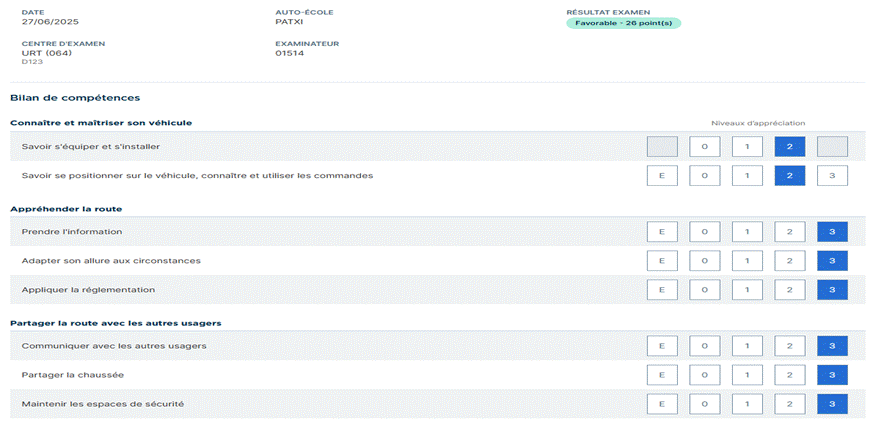The width and height of the screenshot is (870, 434).
Task: Choose level E for Savoir se positionner row
Action: 661,176
